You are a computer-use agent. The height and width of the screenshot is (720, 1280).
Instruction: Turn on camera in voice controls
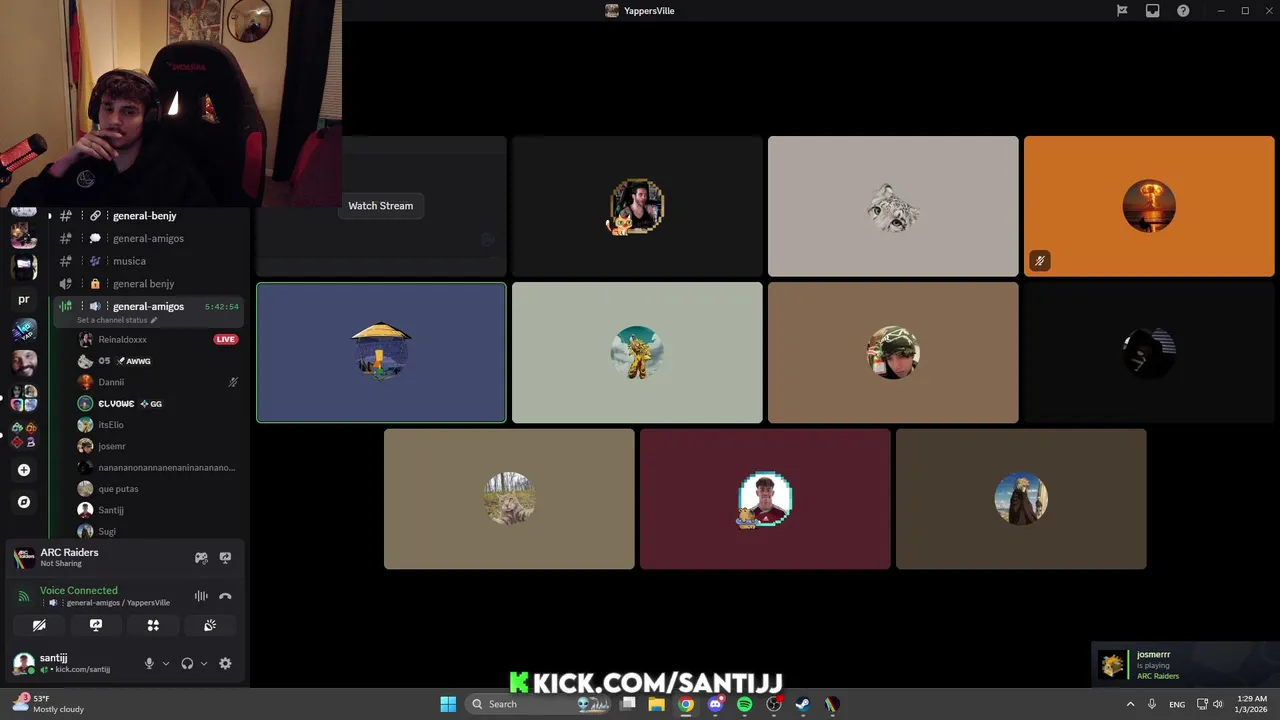click(x=39, y=625)
